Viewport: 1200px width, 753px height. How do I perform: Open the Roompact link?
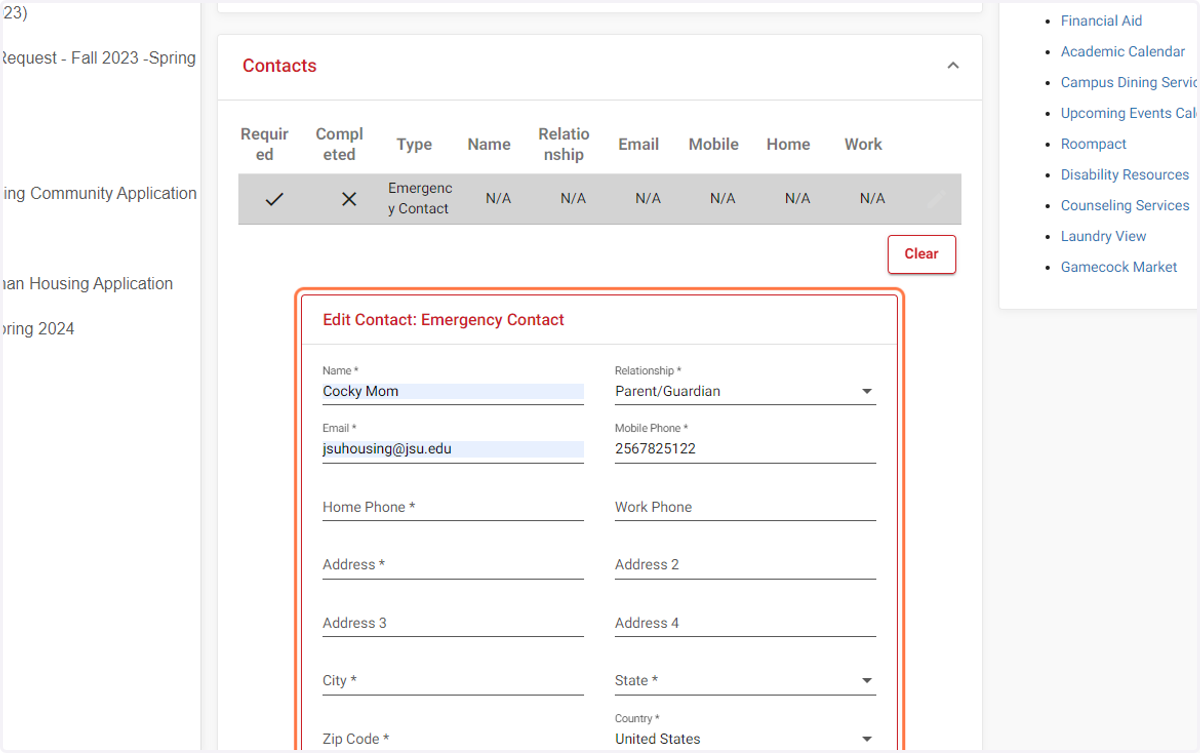[x=1094, y=144]
